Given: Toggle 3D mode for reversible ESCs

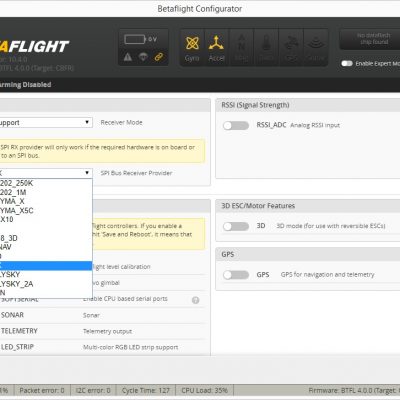Looking at the screenshot, I should (x=236, y=226).
